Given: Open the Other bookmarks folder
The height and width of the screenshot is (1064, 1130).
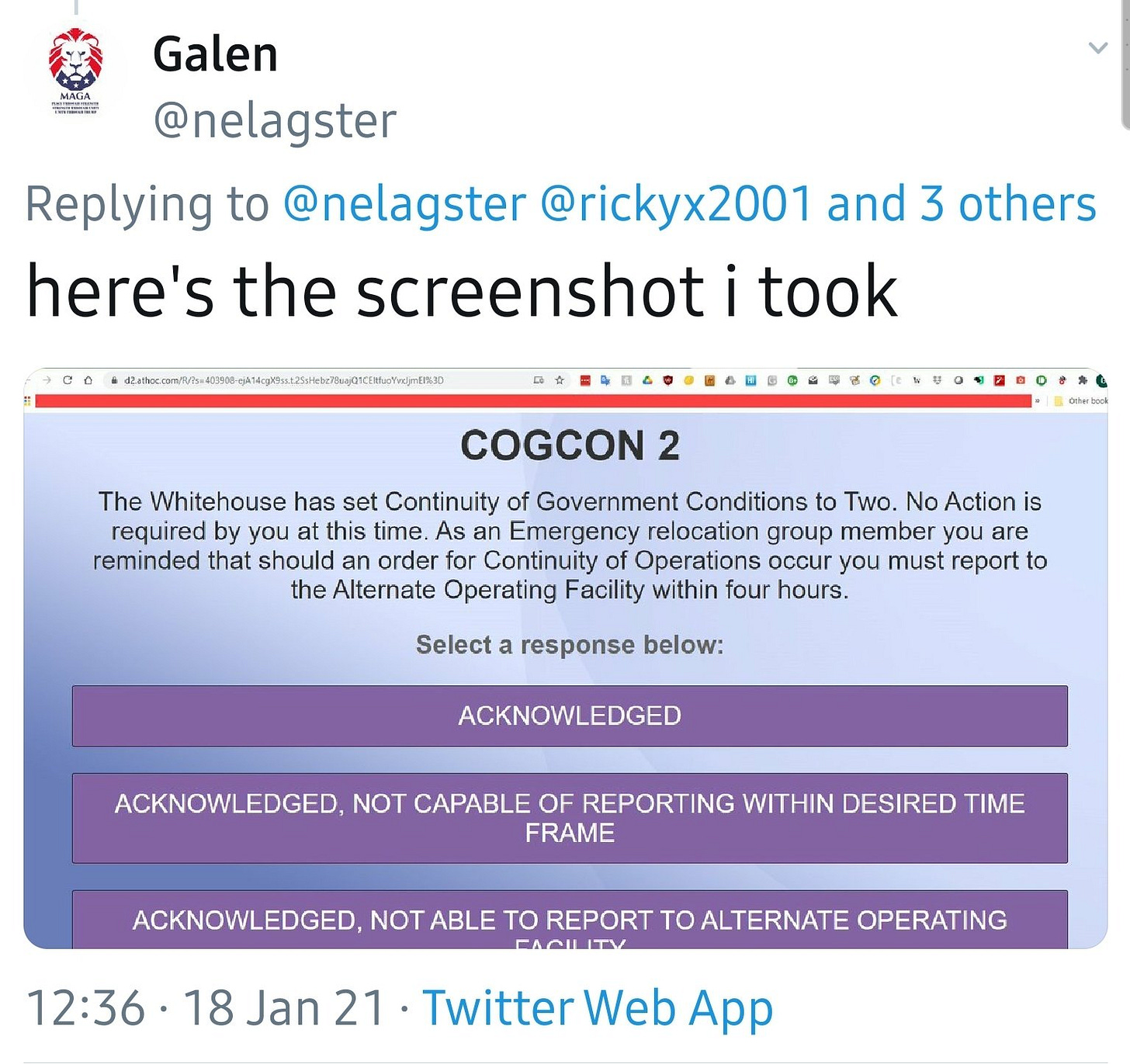Looking at the screenshot, I should point(1080,400).
